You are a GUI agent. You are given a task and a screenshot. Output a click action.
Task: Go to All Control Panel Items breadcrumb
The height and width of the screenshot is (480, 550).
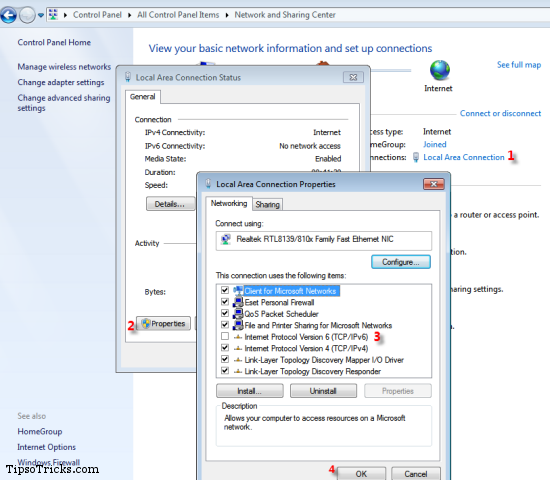(x=178, y=15)
